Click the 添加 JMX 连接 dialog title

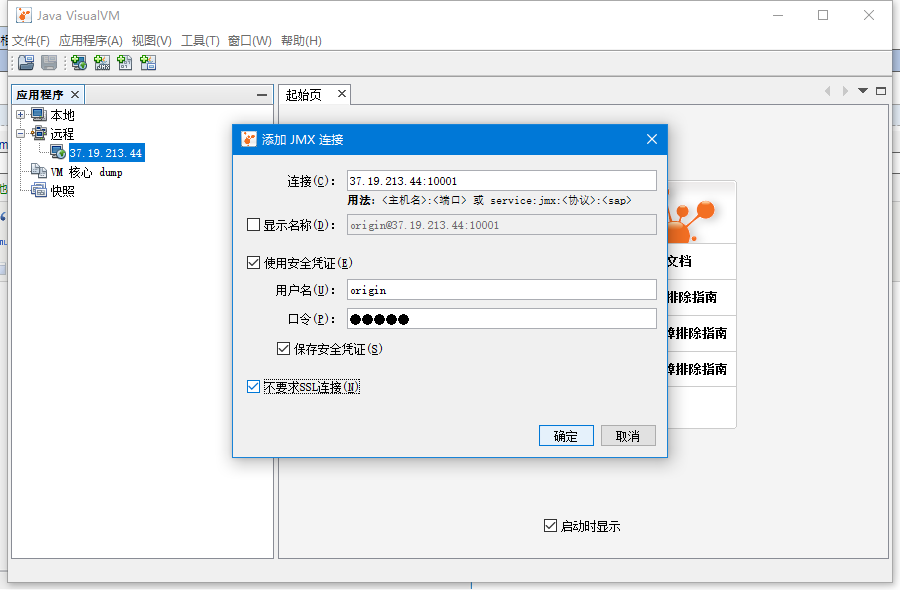click(302, 139)
